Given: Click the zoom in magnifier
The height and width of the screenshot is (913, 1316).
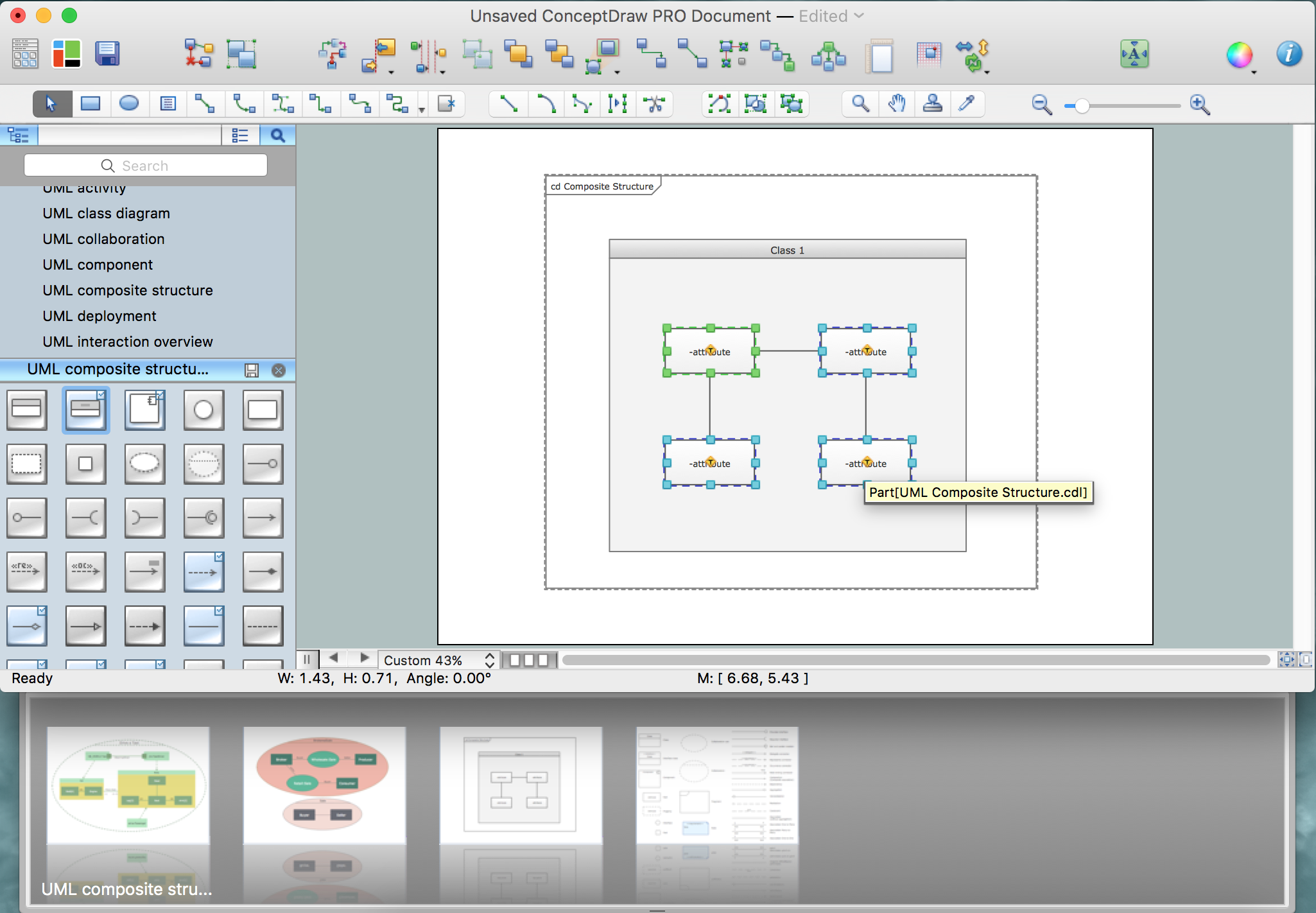Looking at the screenshot, I should [x=1200, y=105].
